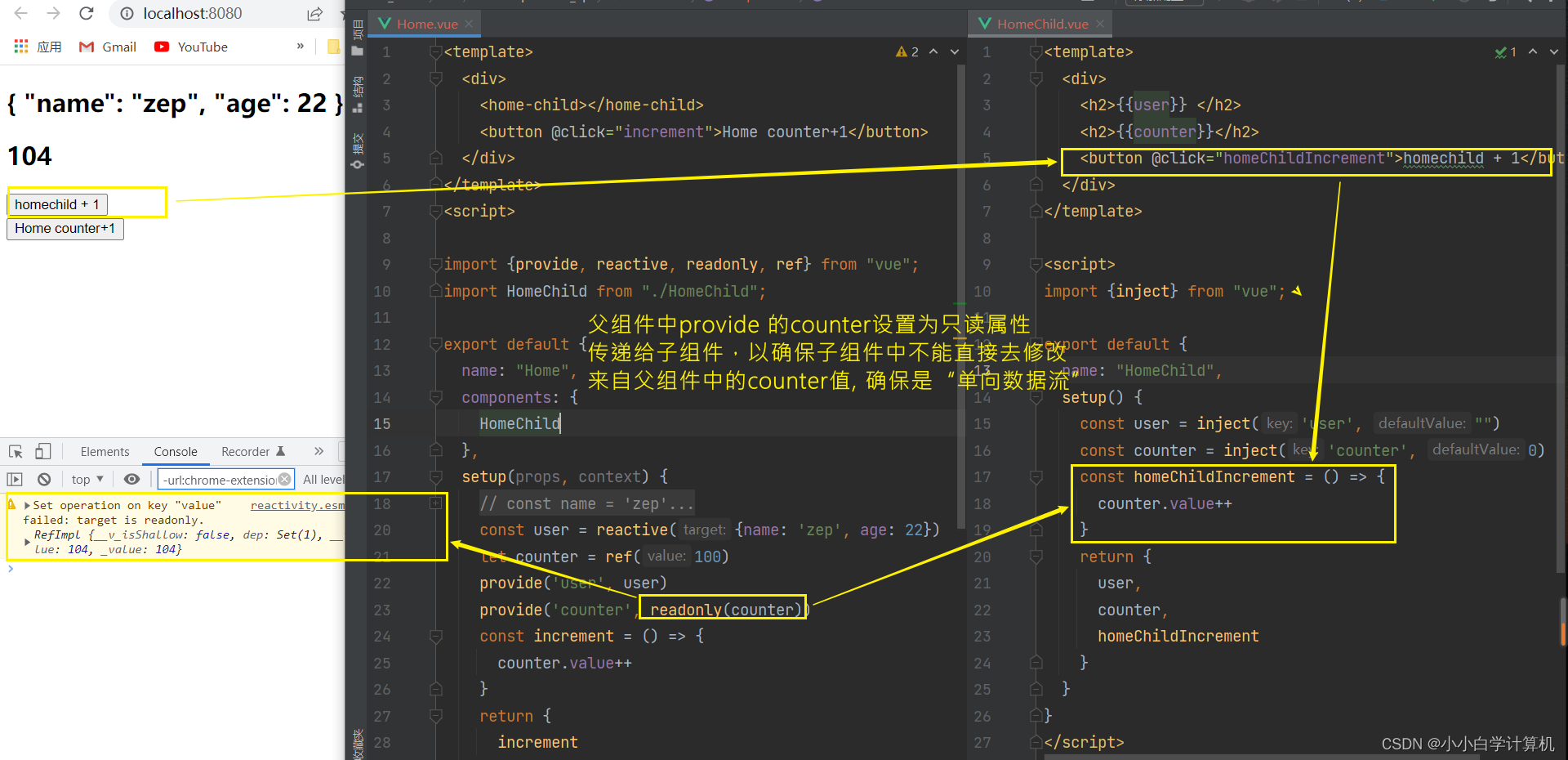This screenshot has width=1568, height=760.
Task: Click 'HomeChild' text on Home.vue line 15
Action: (519, 424)
